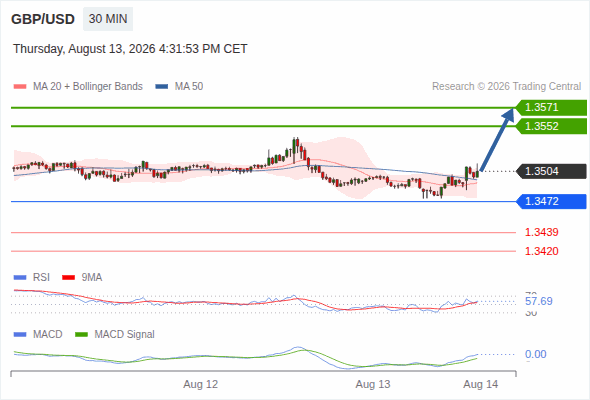Select the 1.3552 resistance price tag
The width and height of the screenshot is (590, 400).
click(x=551, y=126)
